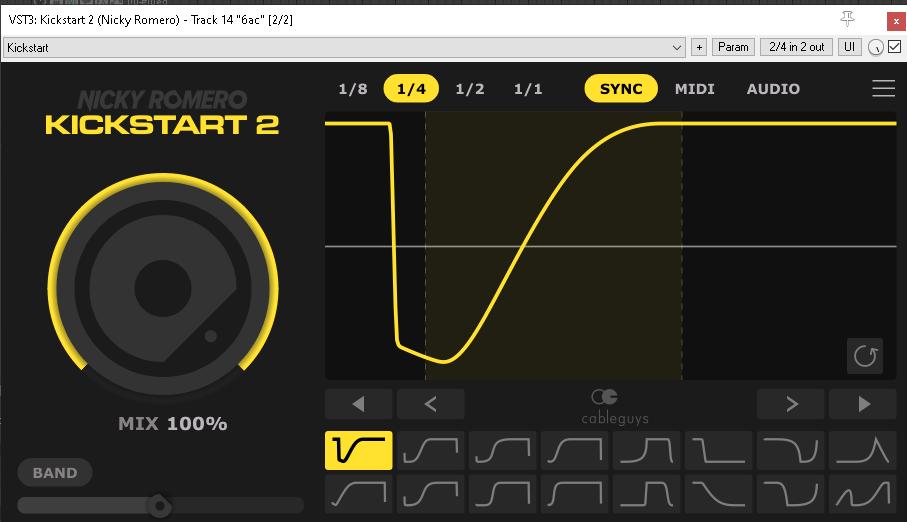Click the BAND frequency slider handle
The height and width of the screenshot is (522, 907).
159,506
